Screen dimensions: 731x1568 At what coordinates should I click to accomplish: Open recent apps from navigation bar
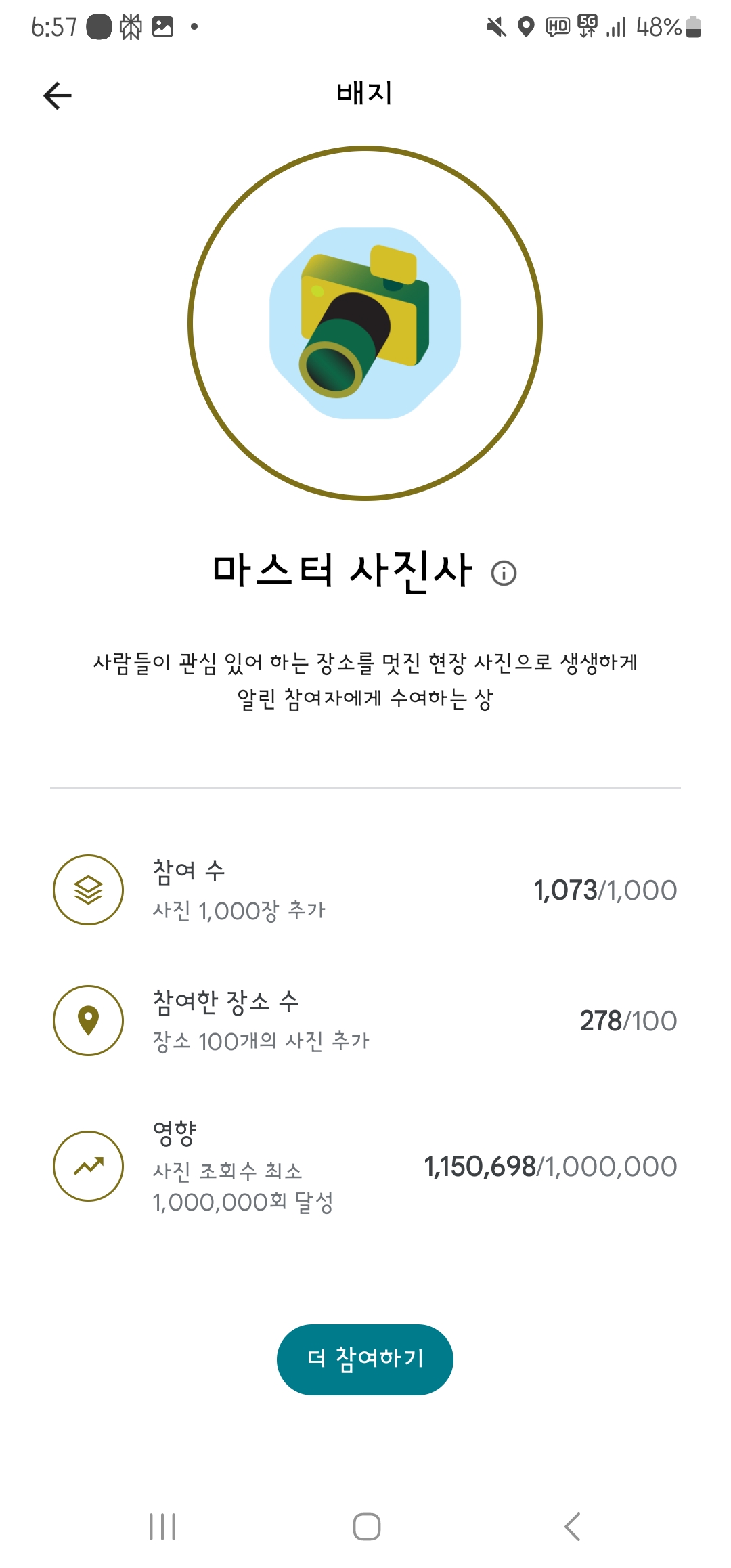tap(162, 1527)
